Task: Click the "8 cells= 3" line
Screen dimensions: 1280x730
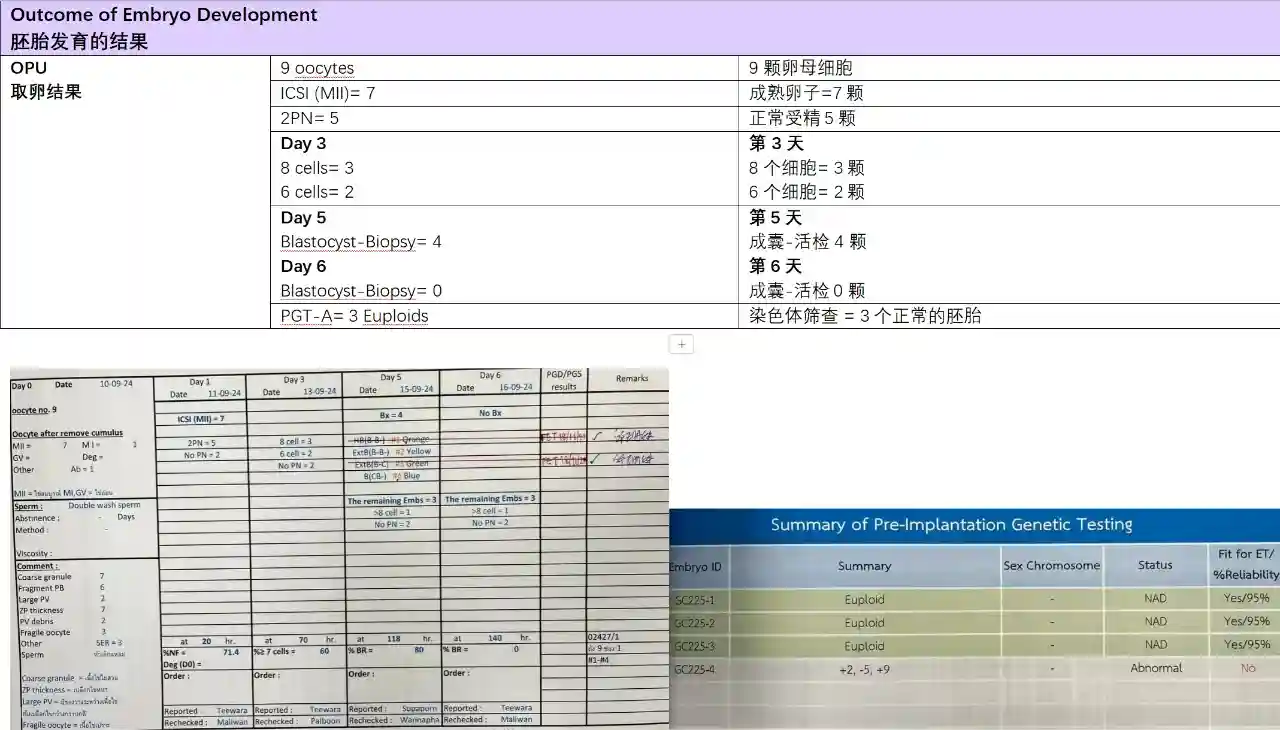Action: tap(317, 168)
